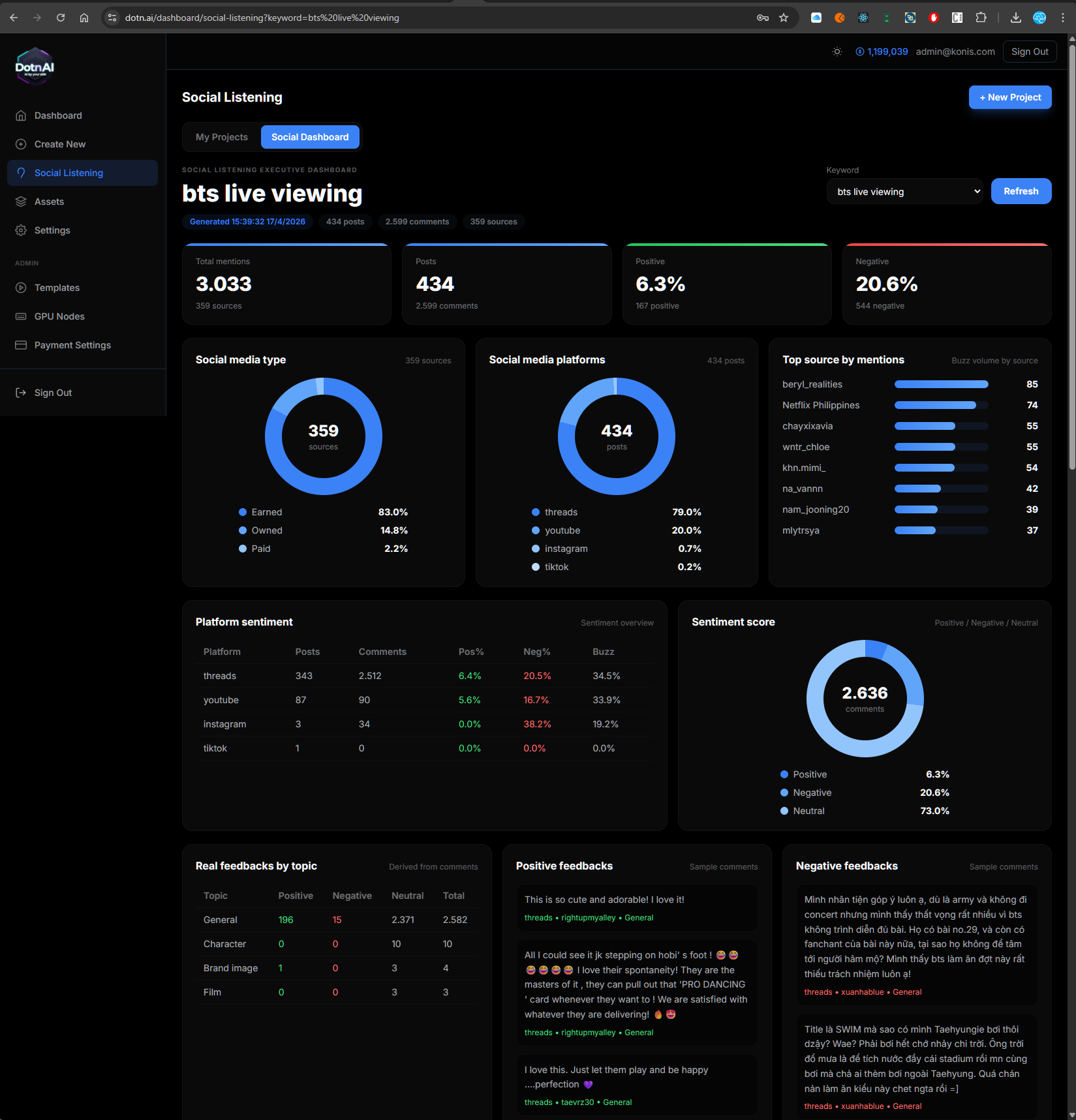This screenshot has height=1120, width=1076.
Task: Open the browser extensions puzzle icon
Action: [981, 18]
